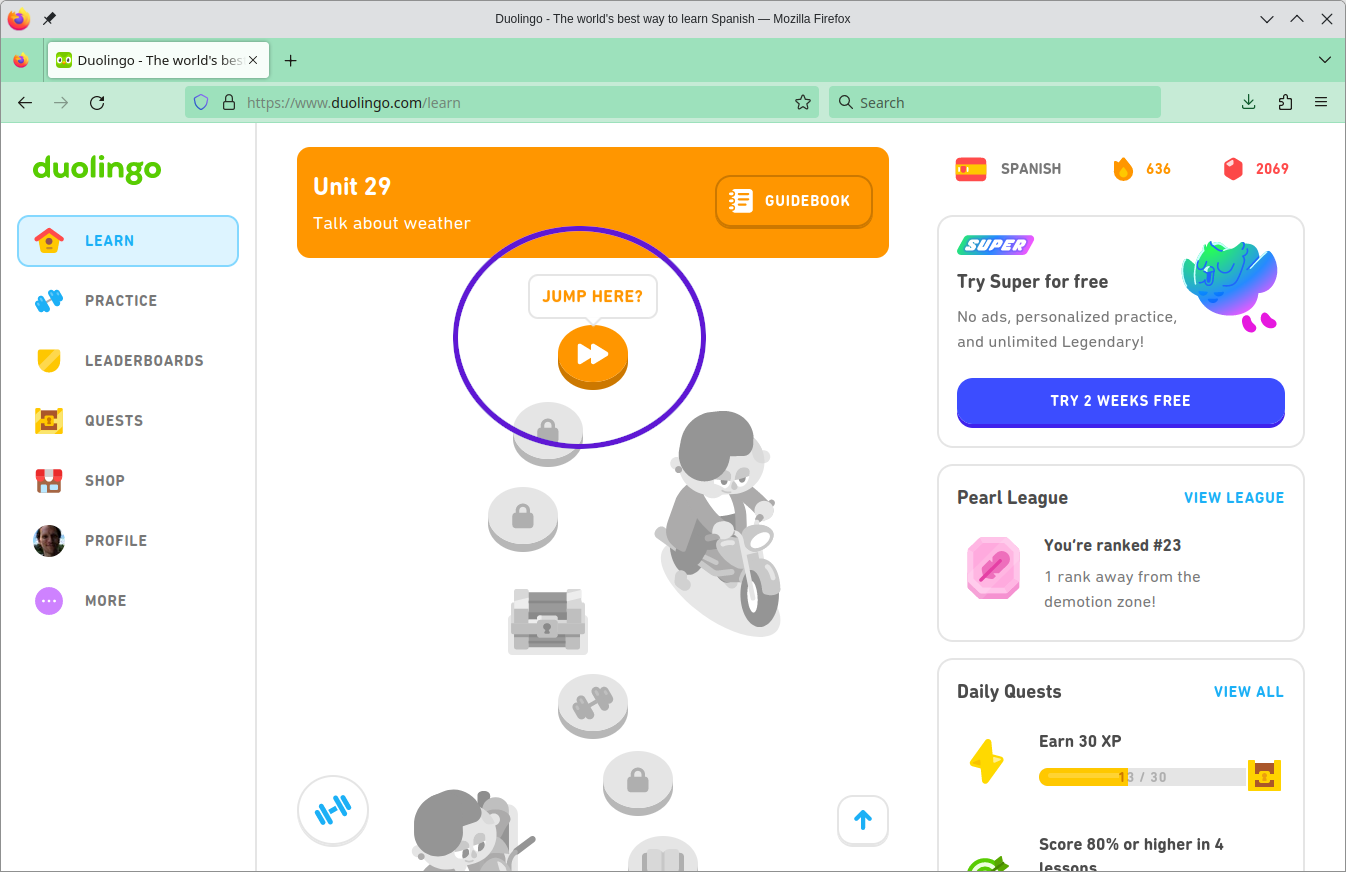Screen dimensions: 1346x872
Task: Click the motorcycle rider illustration
Action: (718, 524)
